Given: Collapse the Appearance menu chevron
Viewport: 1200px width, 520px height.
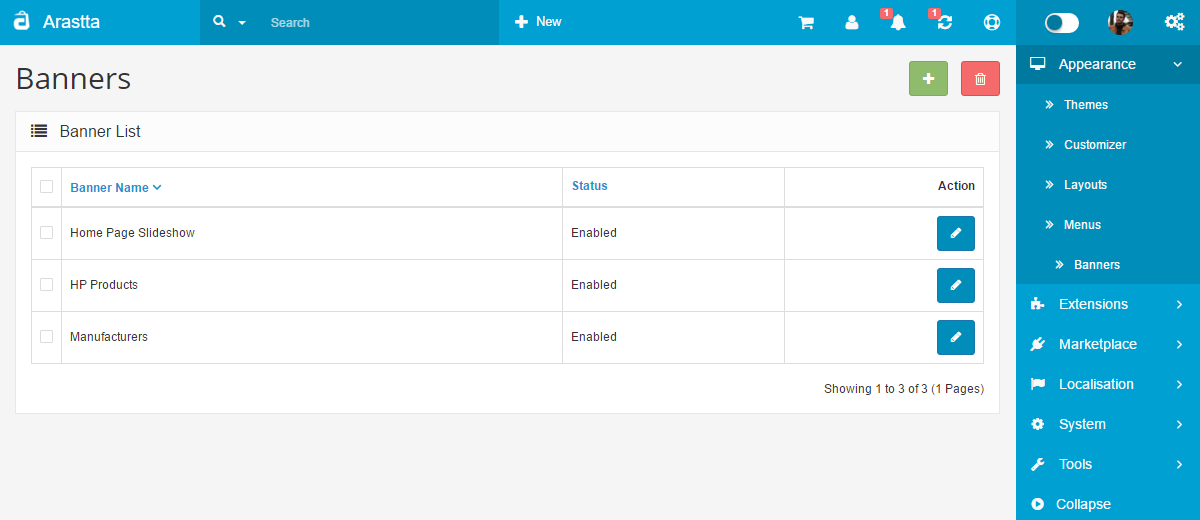Looking at the screenshot, I should click(x=1179, y=64).
